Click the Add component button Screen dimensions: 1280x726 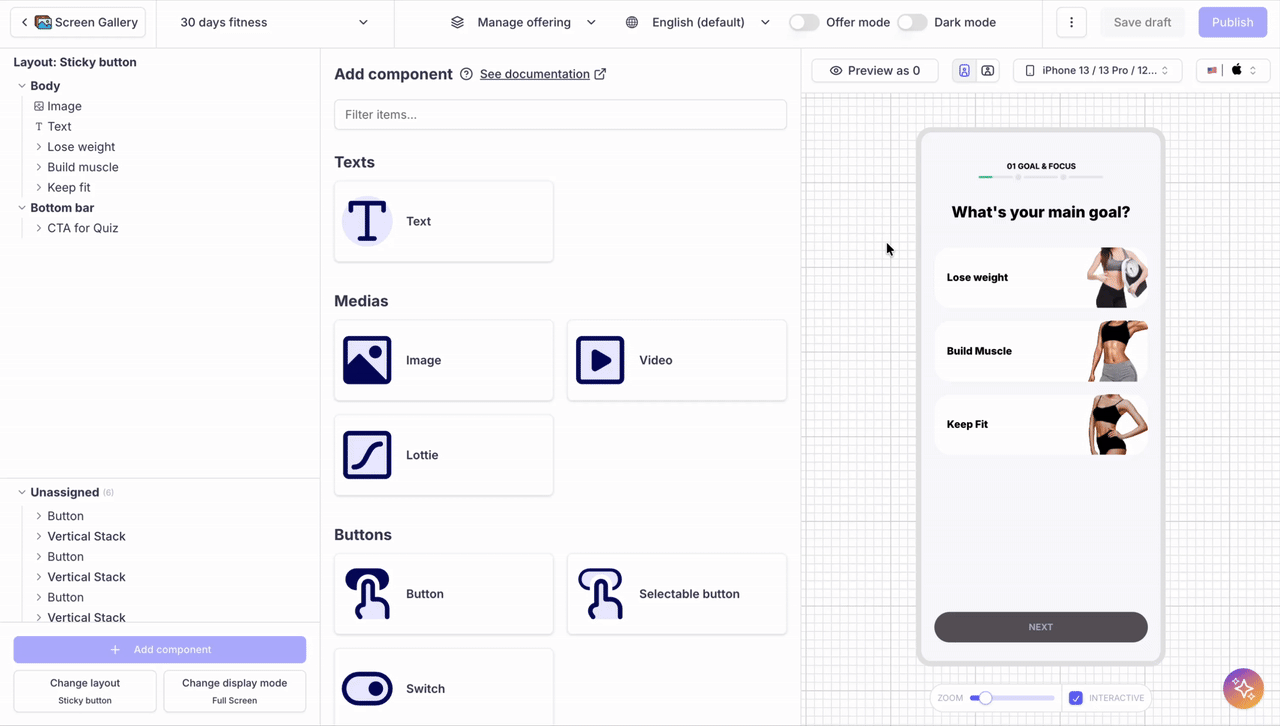coord(160,650)
